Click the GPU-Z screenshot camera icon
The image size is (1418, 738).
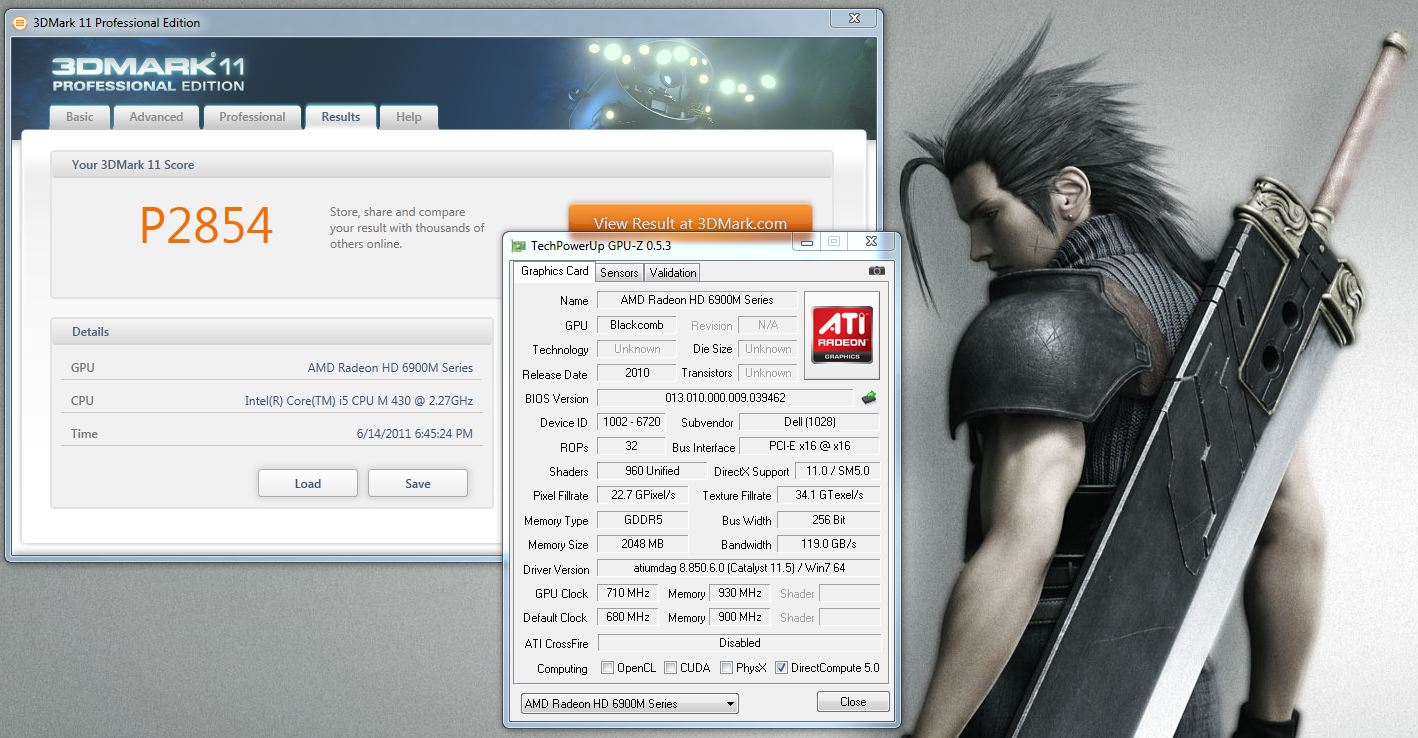click(x=877, y=270)
